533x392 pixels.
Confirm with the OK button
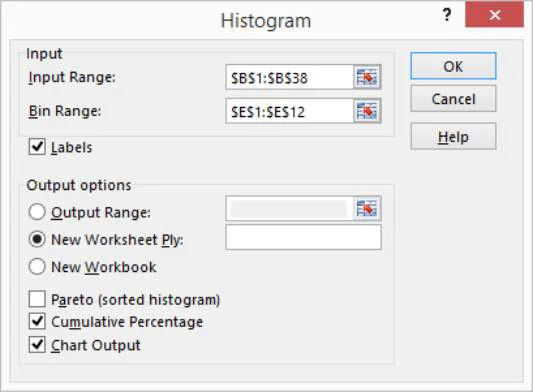(453, 66)
